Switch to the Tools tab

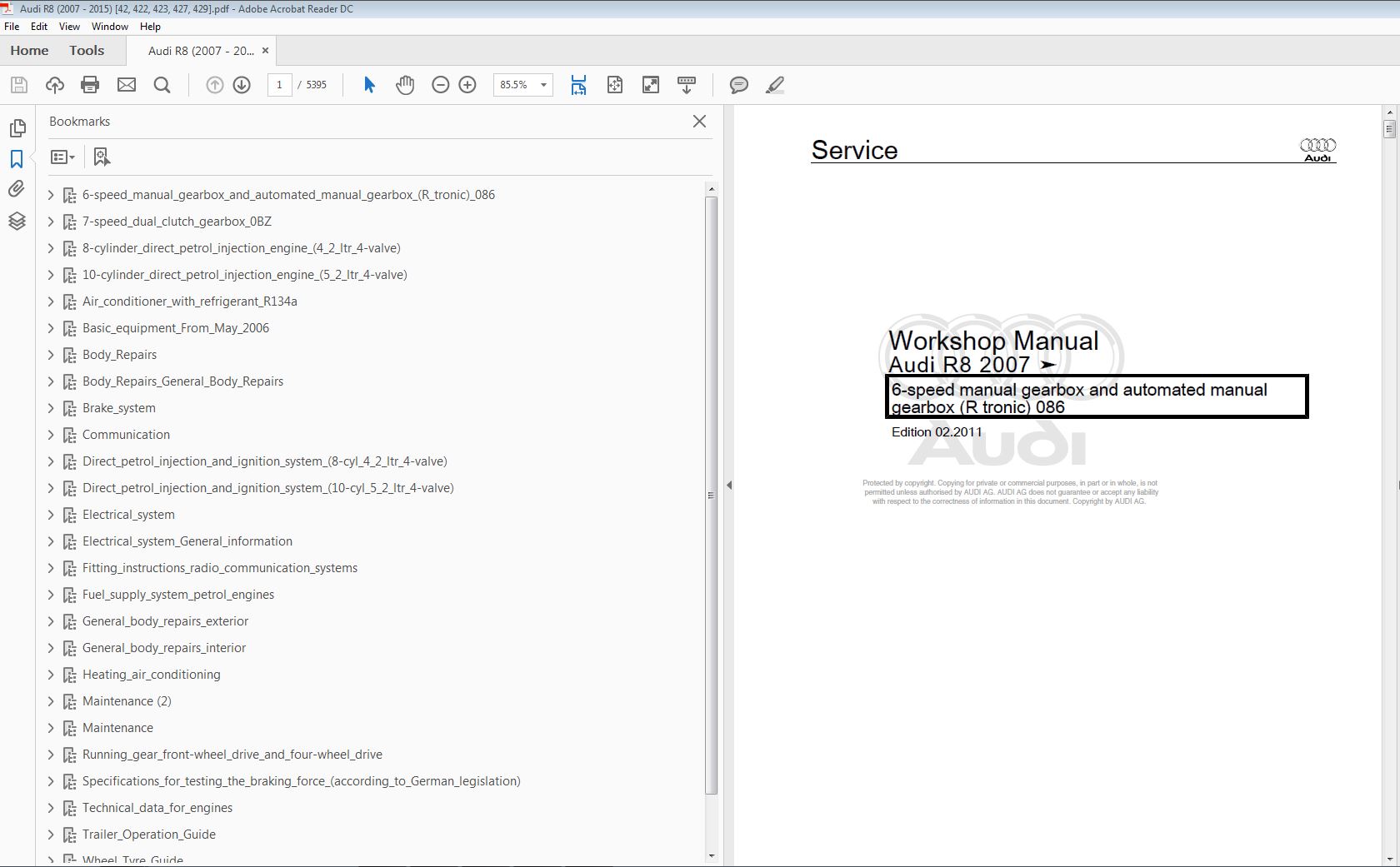[x=87, y=51]
